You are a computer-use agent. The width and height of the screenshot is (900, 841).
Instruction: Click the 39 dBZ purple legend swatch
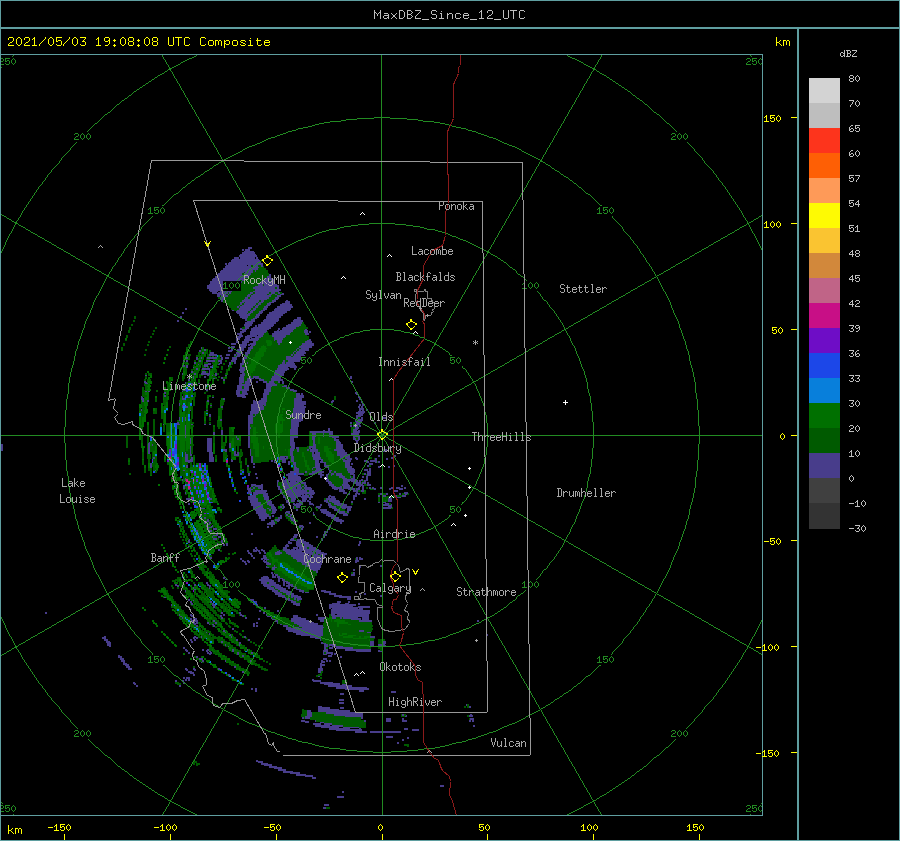[x=824, y=340]
